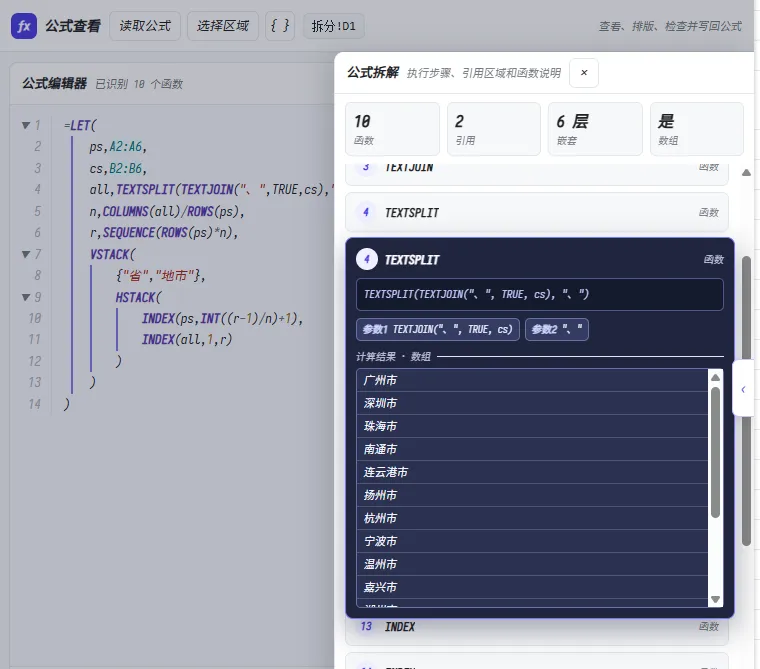The width and height of the screenshot is (760, 669).
Task: Click the A2:A6 reference in editor
Action: point(126,146)
